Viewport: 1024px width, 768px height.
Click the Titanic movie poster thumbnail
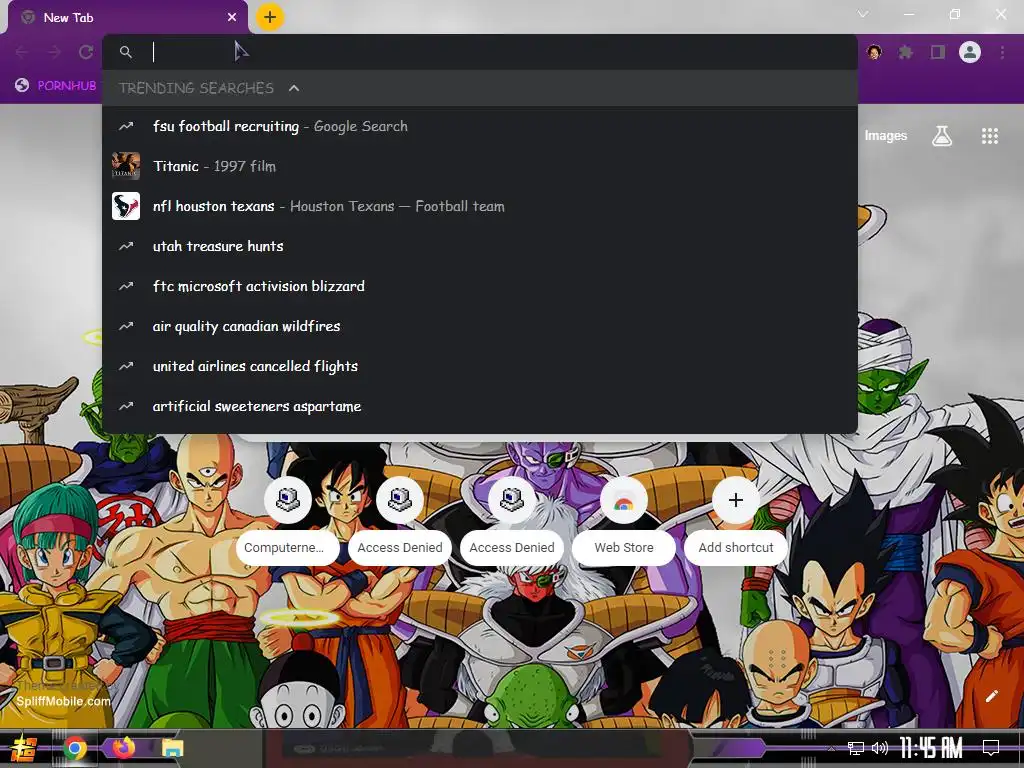[126, 166]
